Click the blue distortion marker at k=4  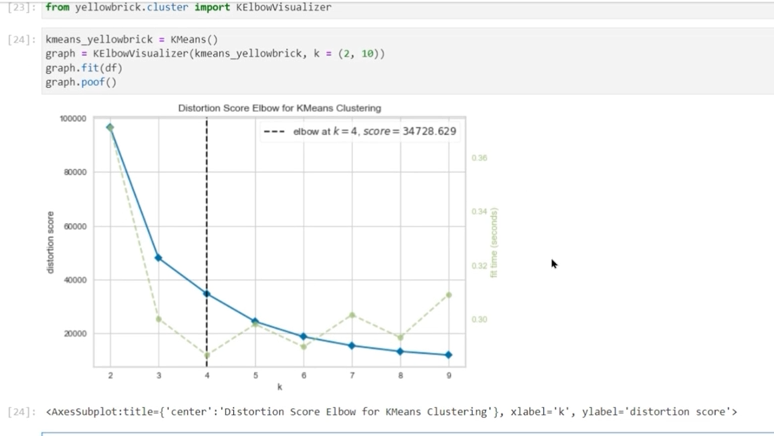(207, 294)
